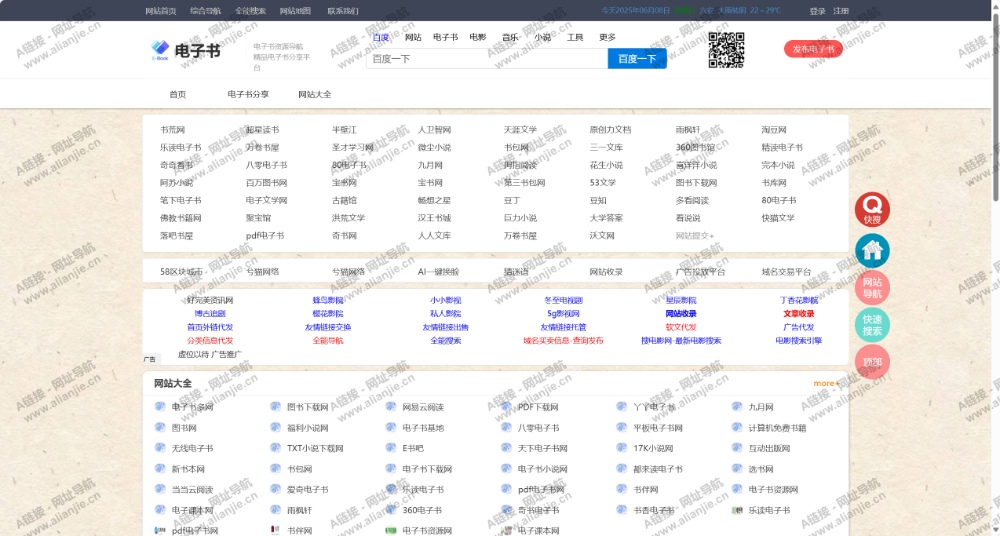Viewport: 1000px width, 536px height.
Task: Select the 音乐 search tab
Action: coord(510,37)
